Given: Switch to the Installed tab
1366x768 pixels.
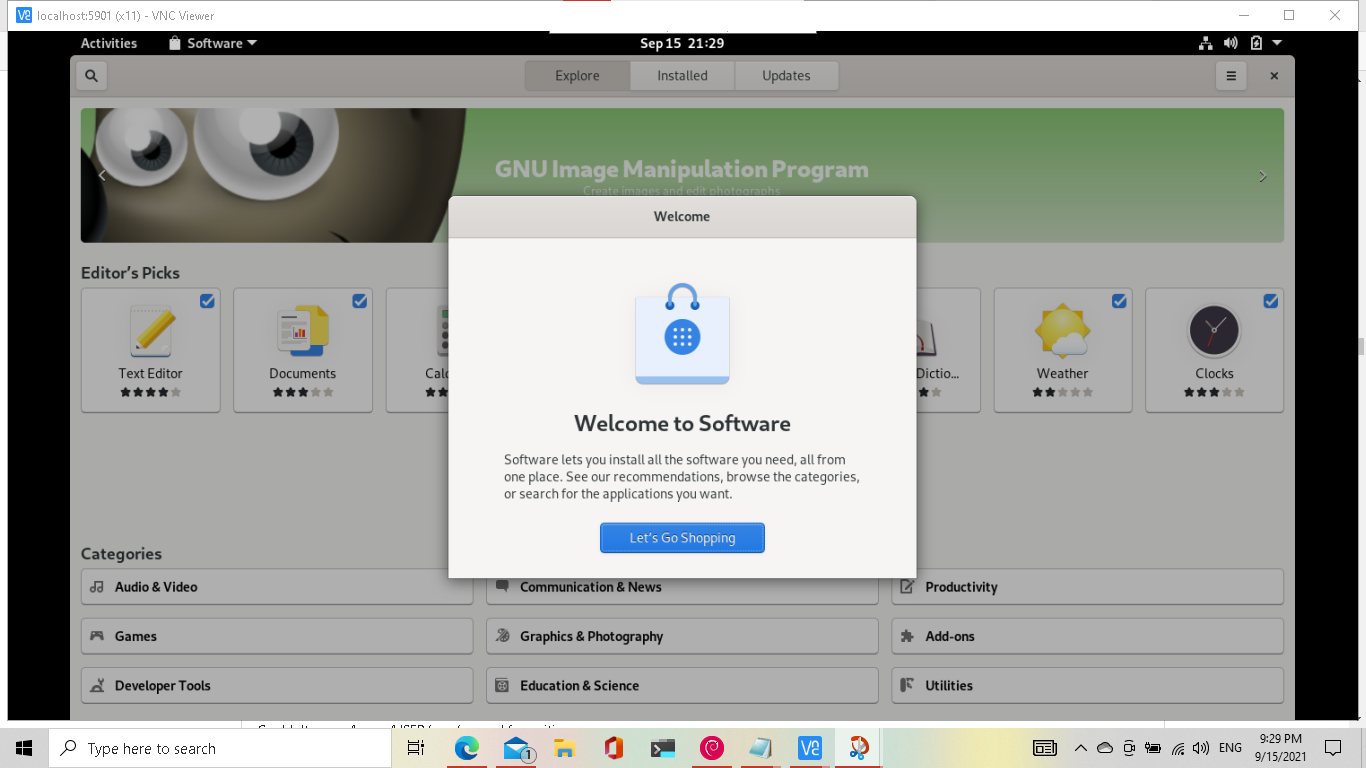Looking at the screenshot, I should pos(681,75).
